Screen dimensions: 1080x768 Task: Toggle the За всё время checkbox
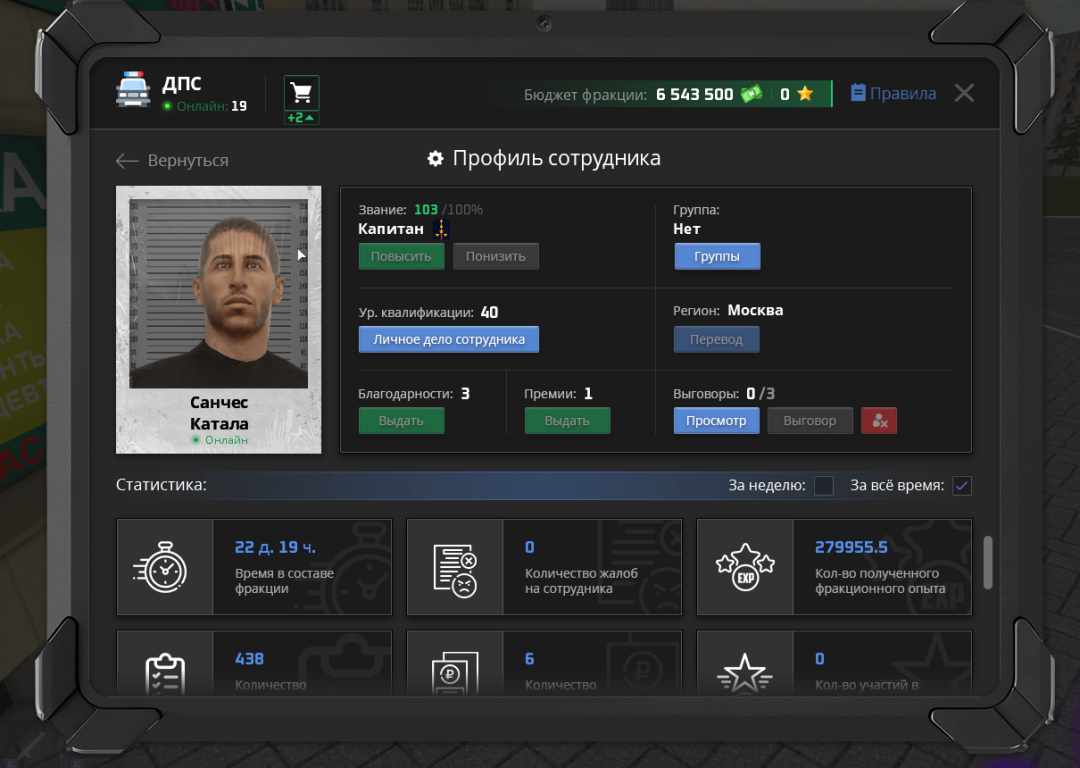coord(962,486)
